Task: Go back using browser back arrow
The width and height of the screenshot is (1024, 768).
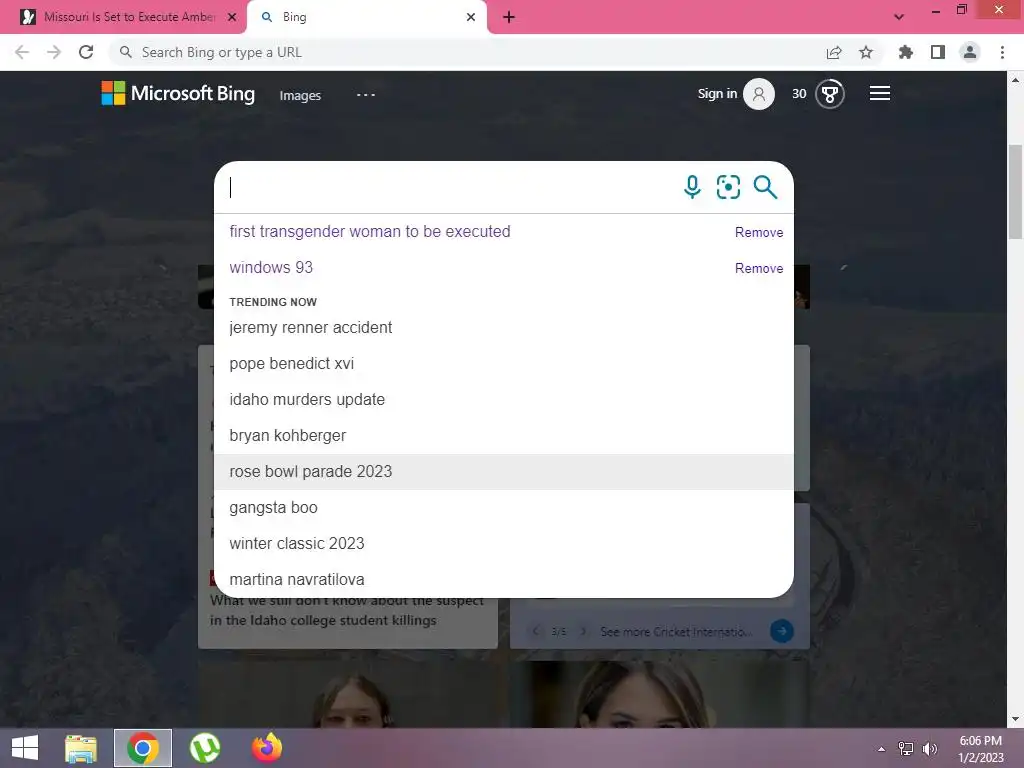Action: pos(22,52)
